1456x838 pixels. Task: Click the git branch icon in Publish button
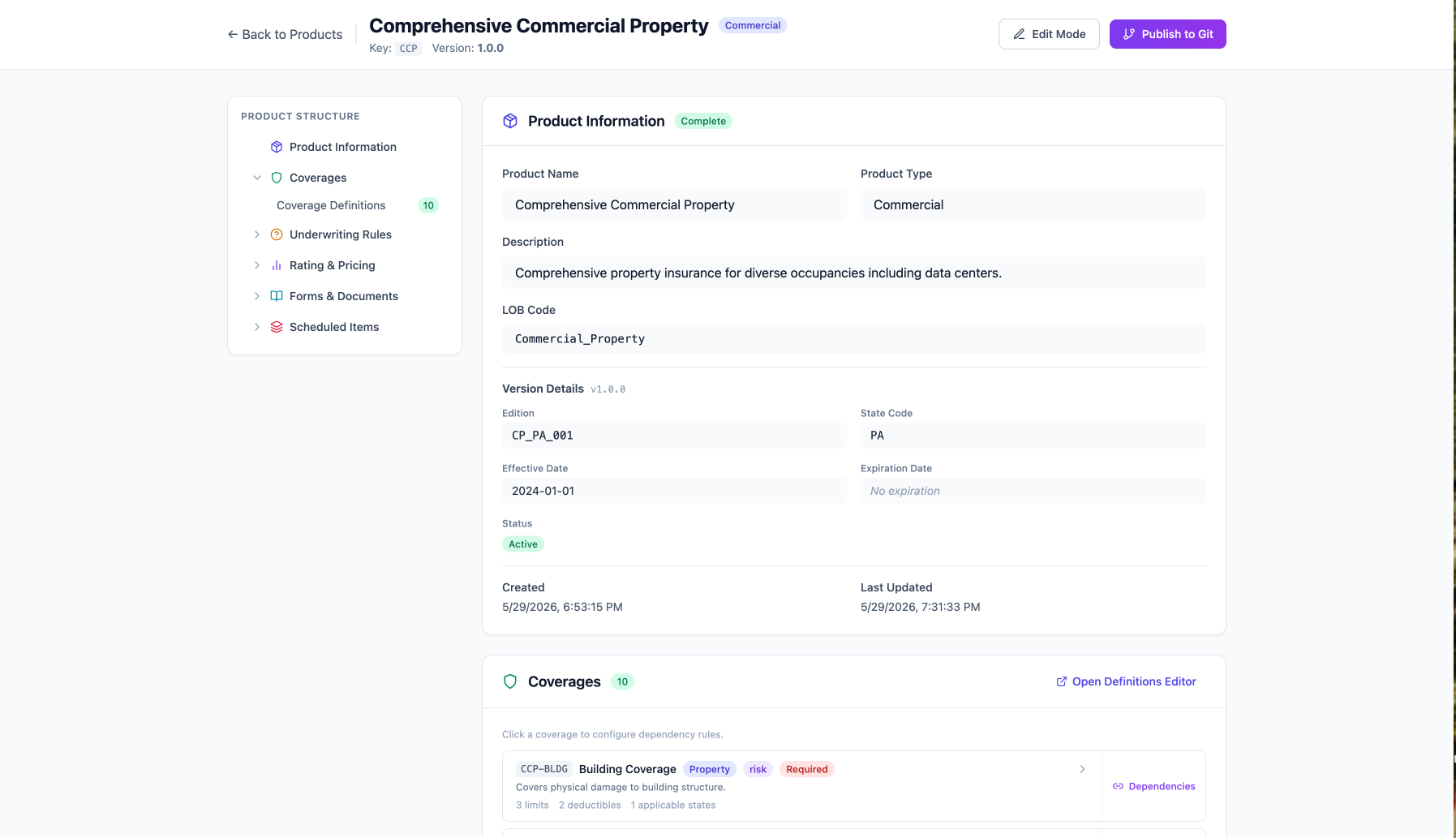[1128, 34]
